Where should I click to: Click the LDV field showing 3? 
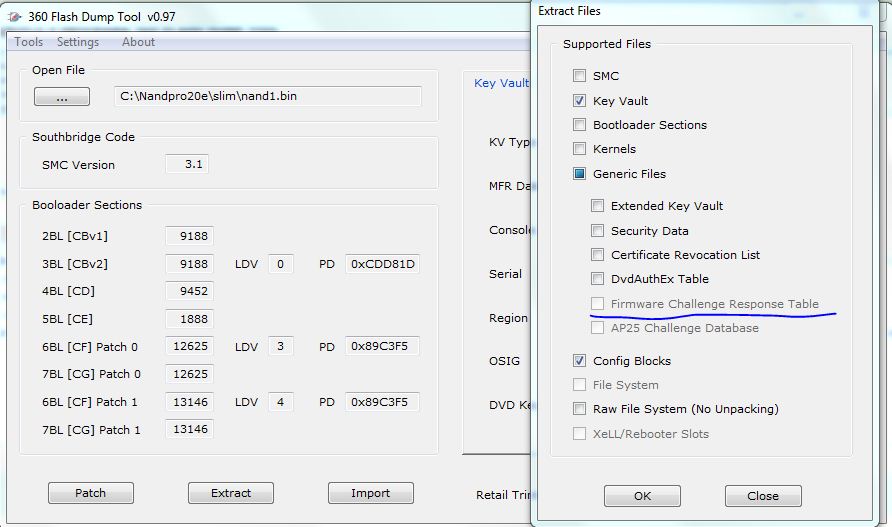[280, 346]
